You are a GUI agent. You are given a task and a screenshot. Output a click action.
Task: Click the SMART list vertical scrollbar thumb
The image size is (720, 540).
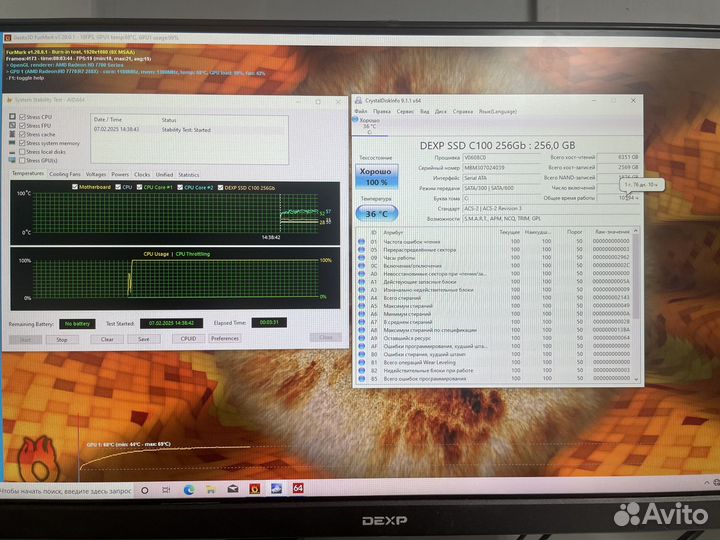click(636, 276)
